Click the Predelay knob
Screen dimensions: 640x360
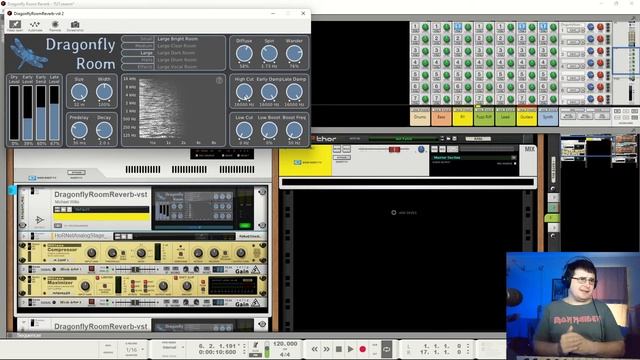(79, 130)
